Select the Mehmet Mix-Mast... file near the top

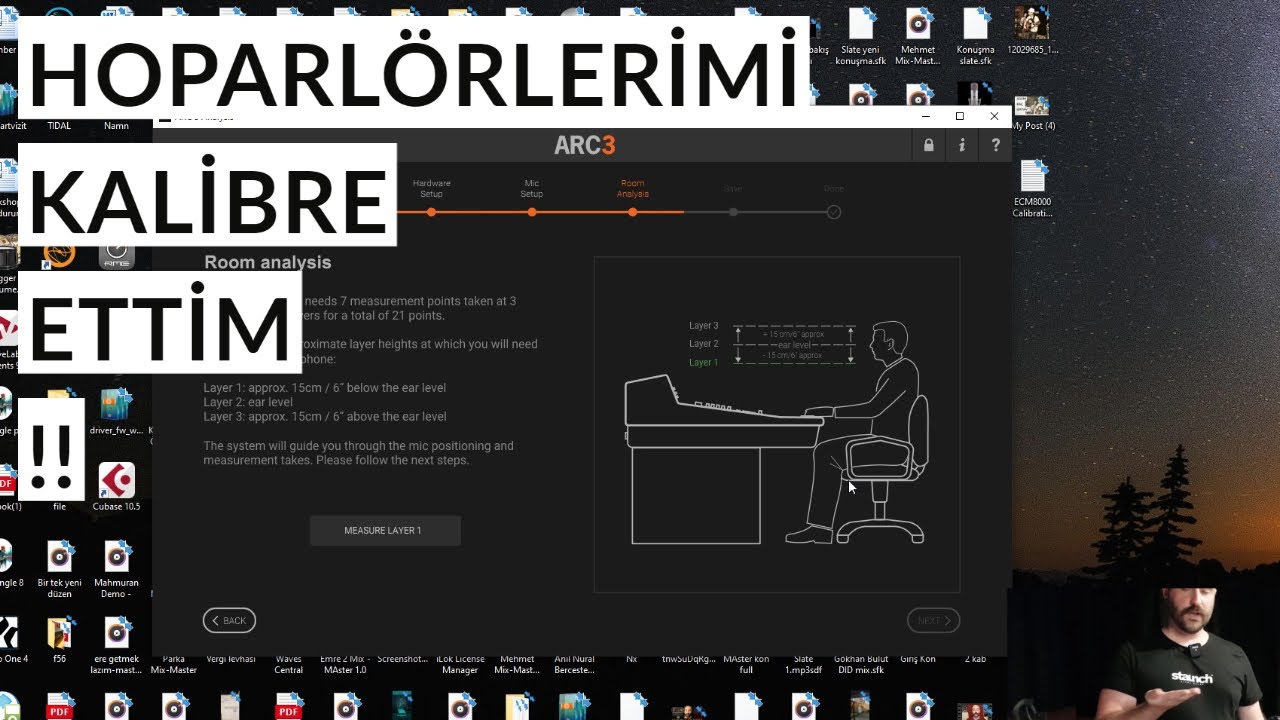point(918,37)
